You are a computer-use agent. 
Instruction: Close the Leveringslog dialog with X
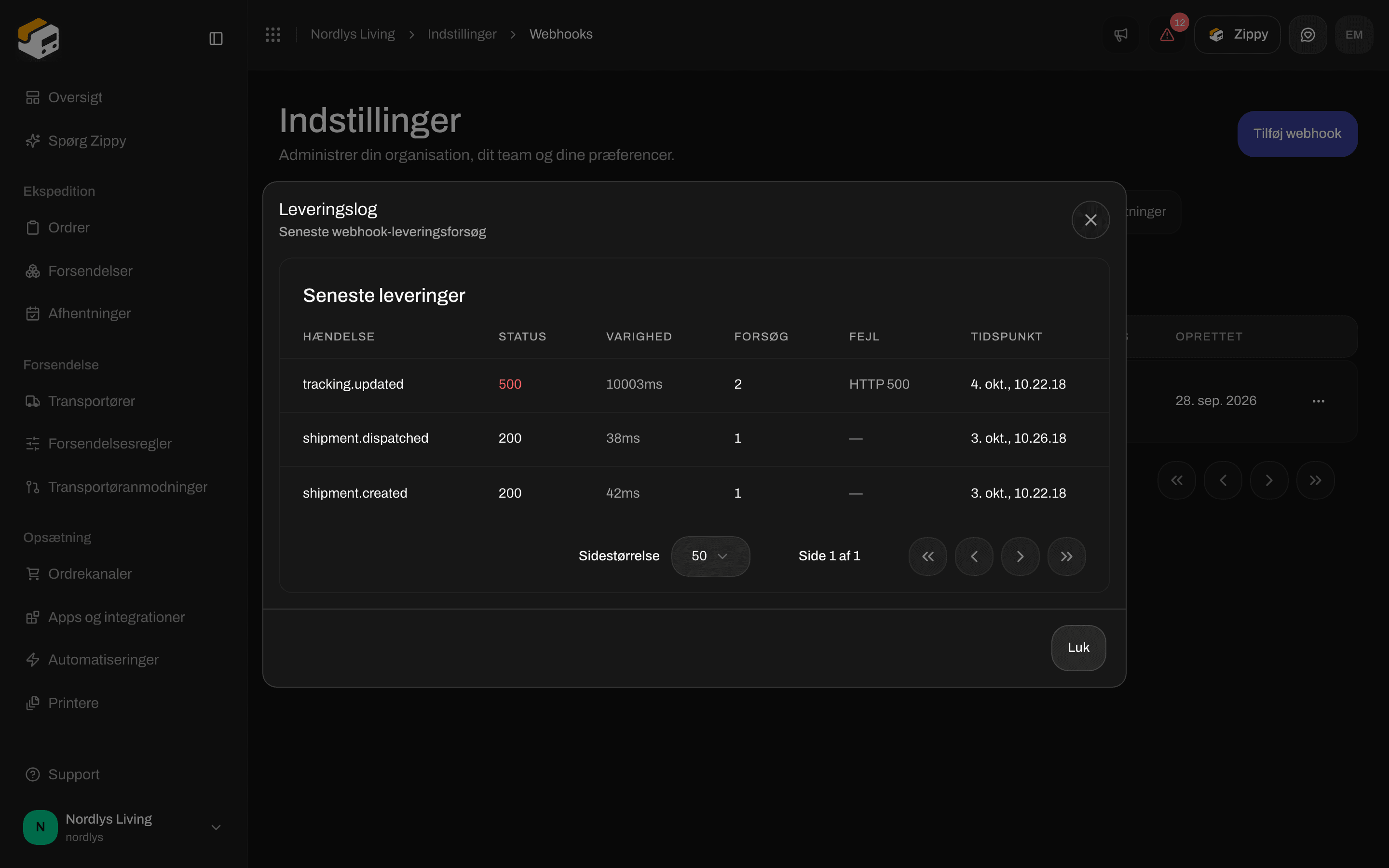point(1090,220)
